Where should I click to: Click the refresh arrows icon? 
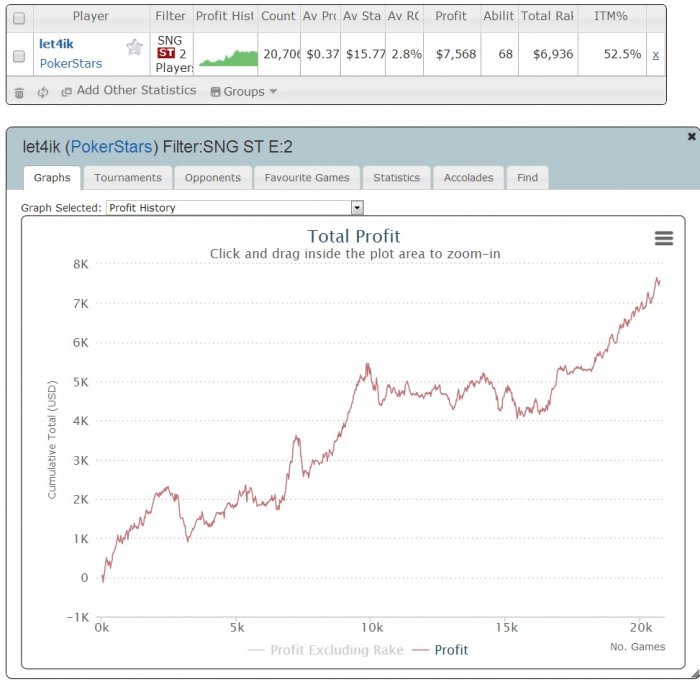click(43, 92)
